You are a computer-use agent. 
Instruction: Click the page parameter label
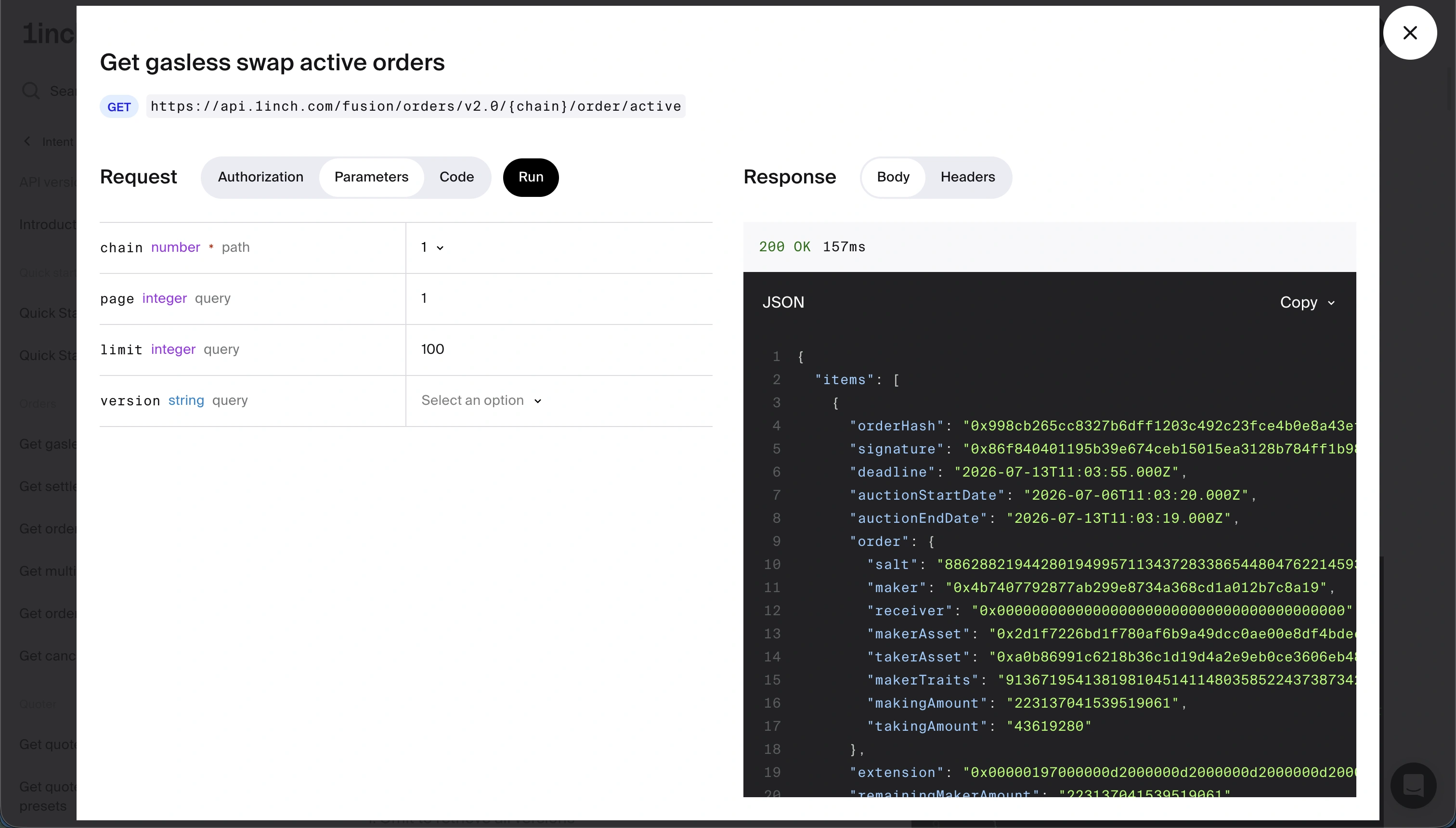(117, 298)
